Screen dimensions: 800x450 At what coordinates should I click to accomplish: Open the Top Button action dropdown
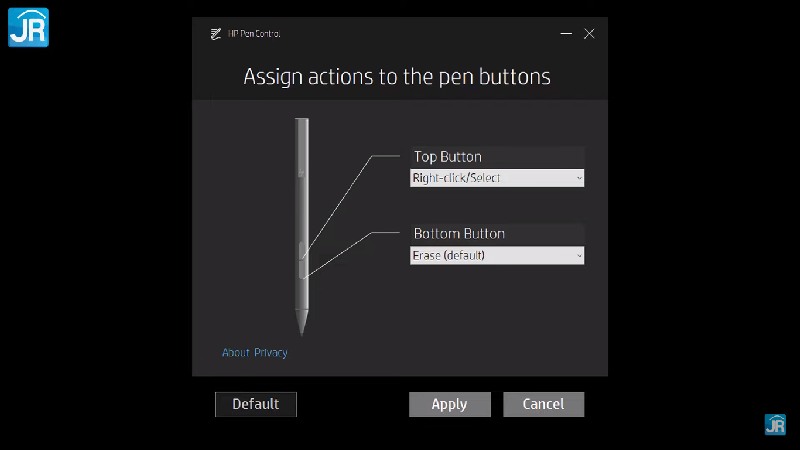point(497,178)
